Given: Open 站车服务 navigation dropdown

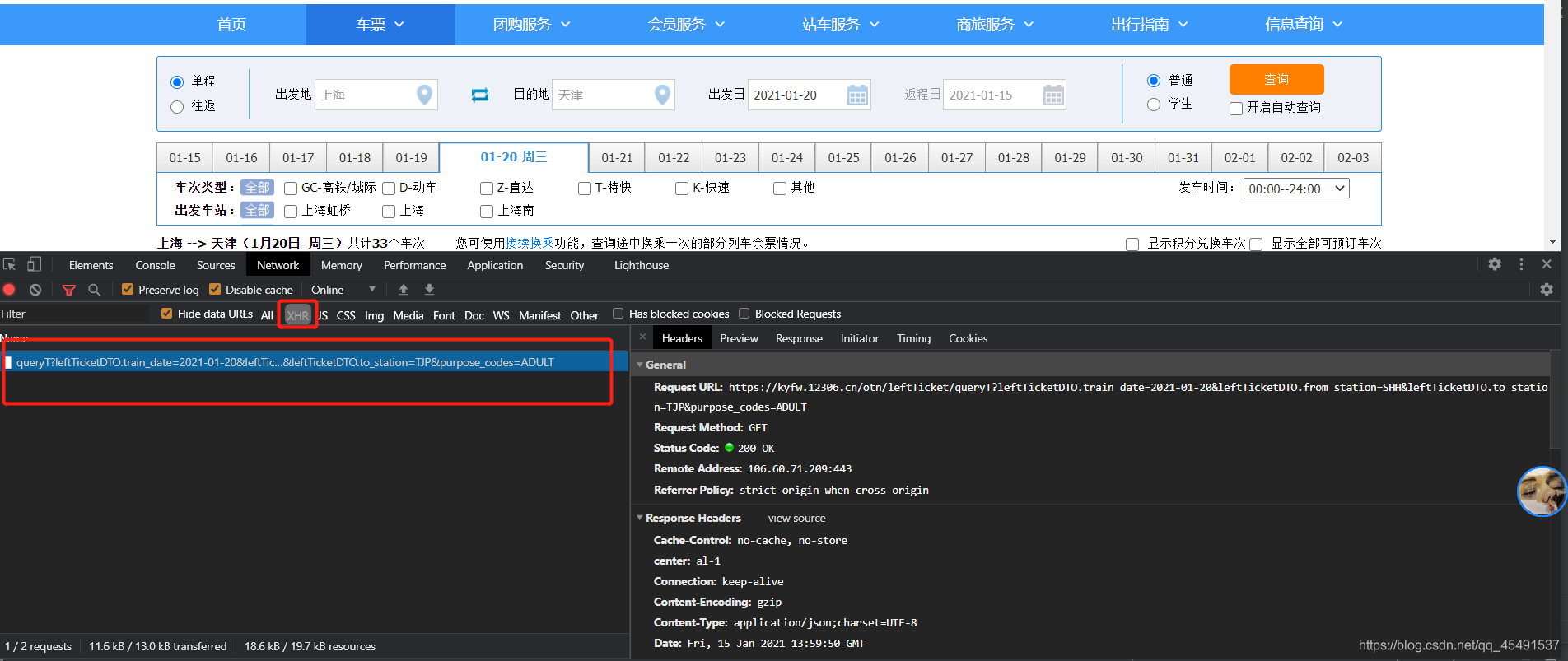Looking at the screenshot, I should click(841, 25).
